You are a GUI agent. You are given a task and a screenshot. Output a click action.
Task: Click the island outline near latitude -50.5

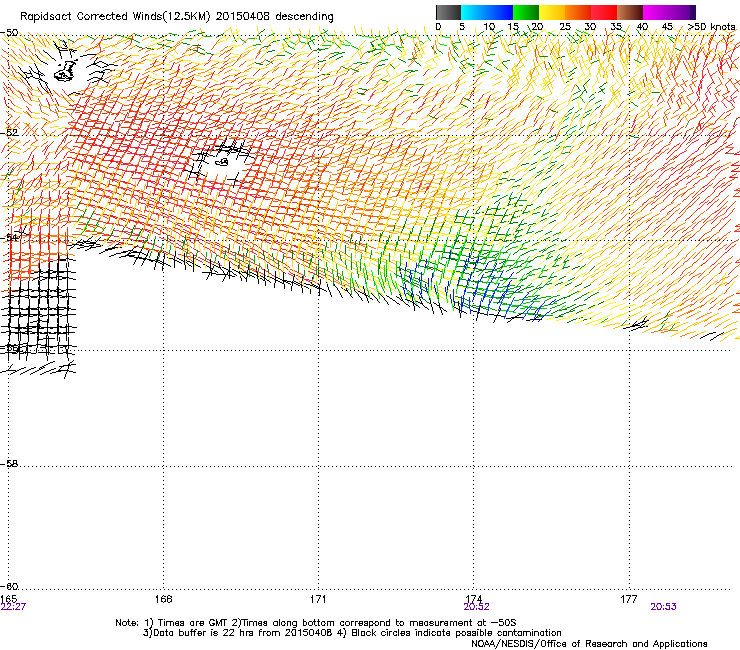(65, 71)
